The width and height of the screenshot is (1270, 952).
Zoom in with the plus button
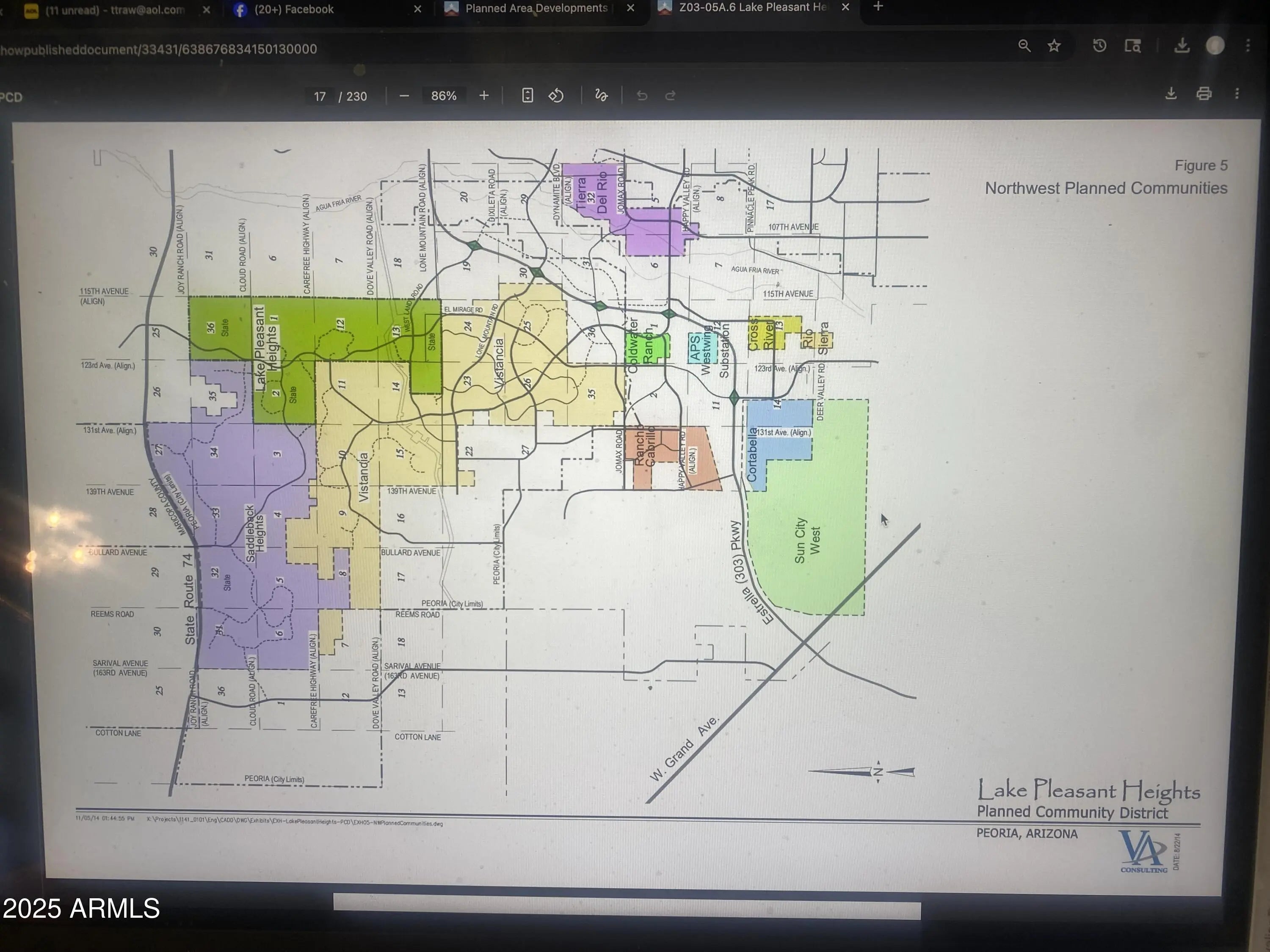(x=484, y=96)
